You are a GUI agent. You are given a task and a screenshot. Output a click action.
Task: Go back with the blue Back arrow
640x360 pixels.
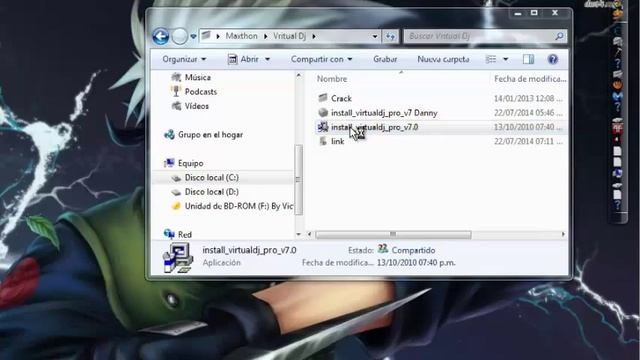point(161,36)
